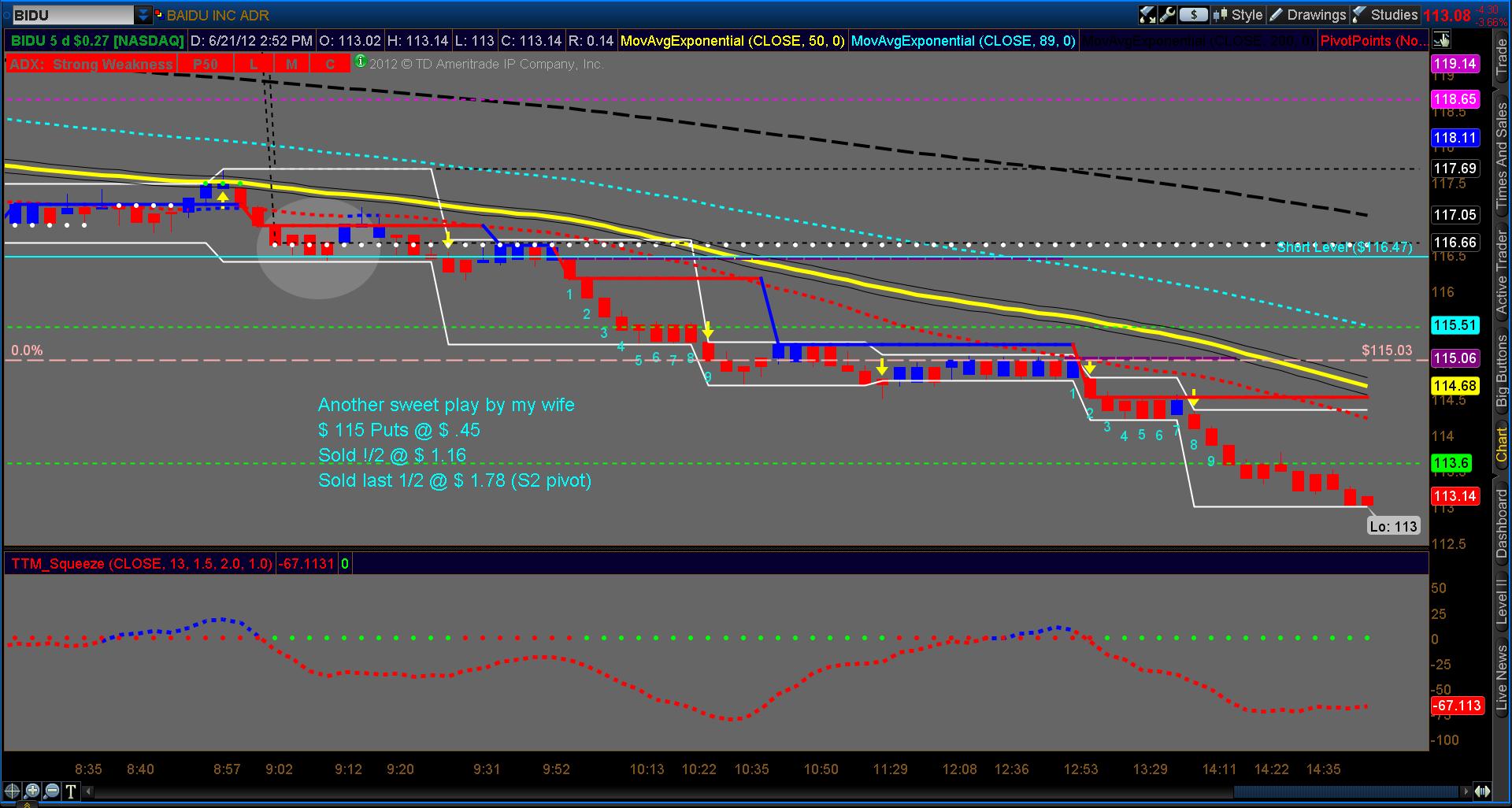The image size is (1512, 808).
Task: Click the blue 118.11 price bubble
Action: (x=1455, y=138)
